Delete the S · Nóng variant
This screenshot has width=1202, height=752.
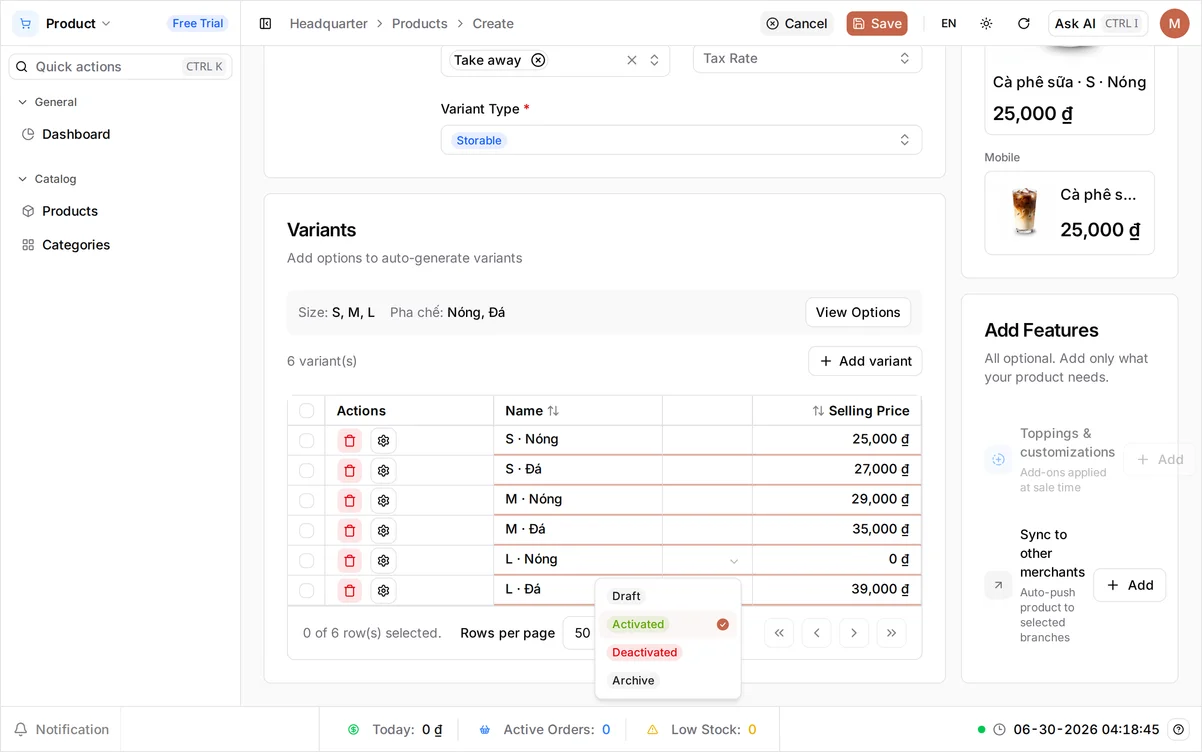point(349,440)
